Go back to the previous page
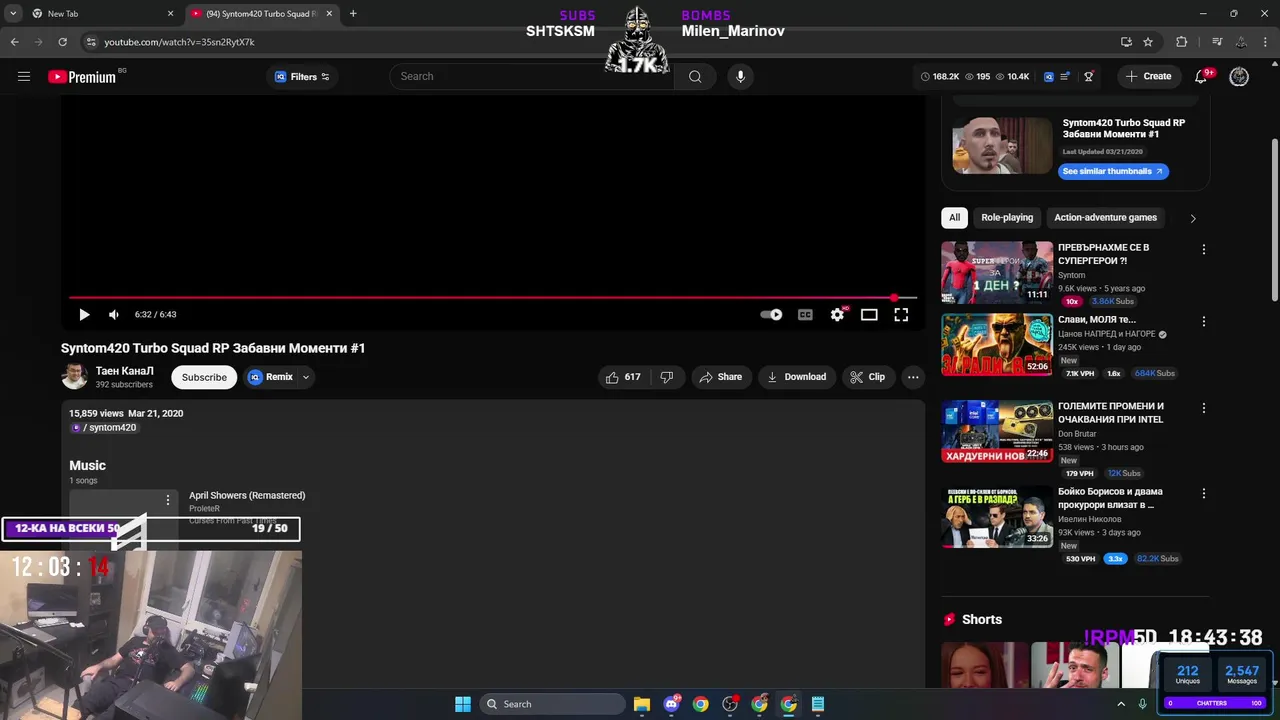Image resolution: width=1280 pixels, height=720 pixels. [14, 42]
